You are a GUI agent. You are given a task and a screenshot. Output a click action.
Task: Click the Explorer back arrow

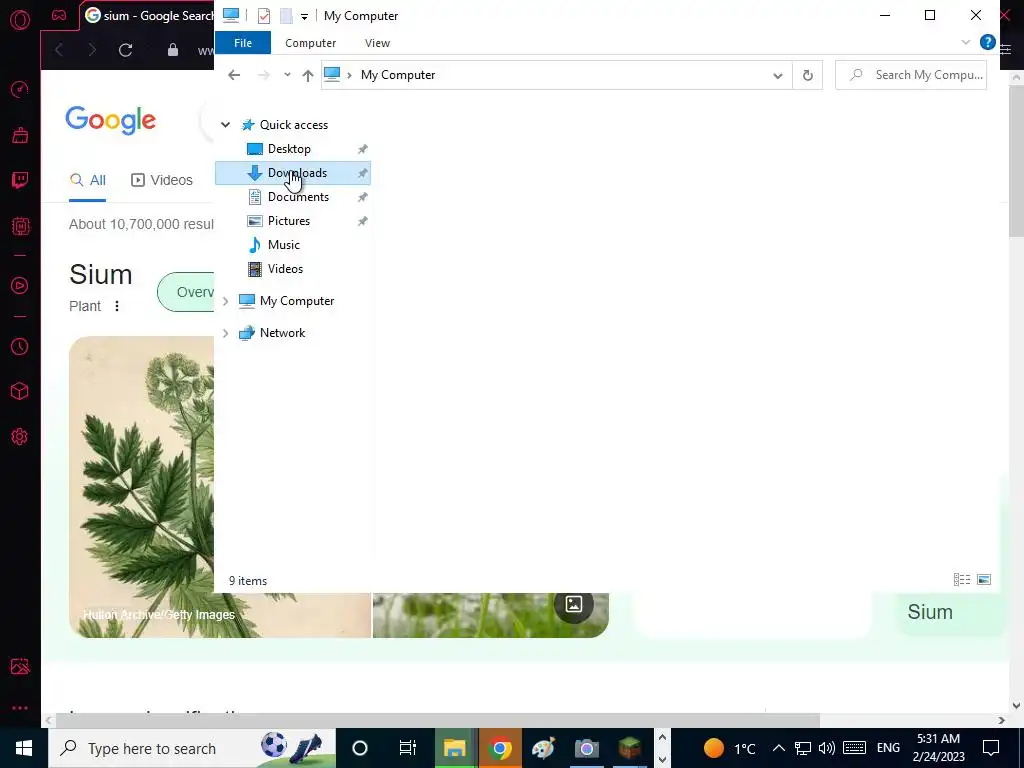pyautogui.click(x=234, y=75)
